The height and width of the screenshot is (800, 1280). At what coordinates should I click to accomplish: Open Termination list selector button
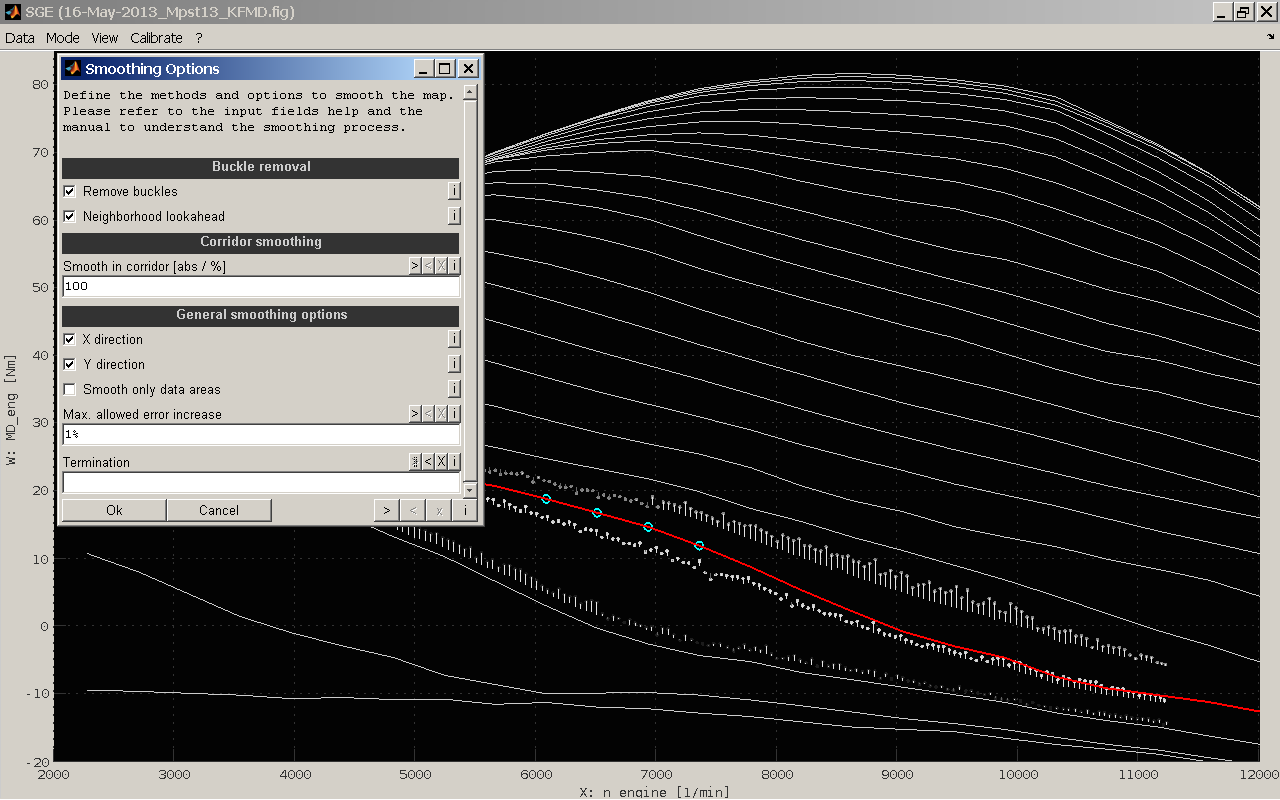(415, 462)
